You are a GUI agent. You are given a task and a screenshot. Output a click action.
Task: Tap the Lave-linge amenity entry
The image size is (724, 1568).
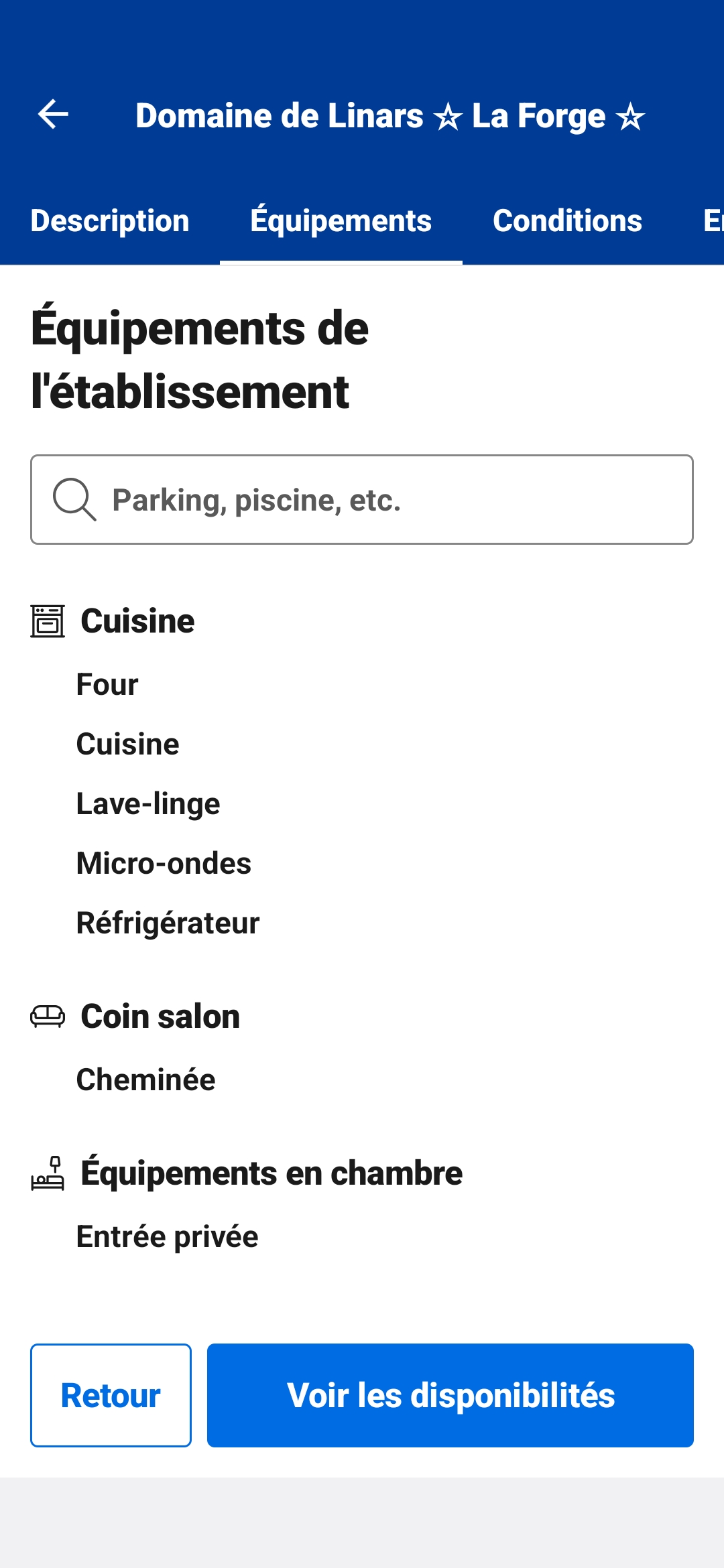[148, 804]
